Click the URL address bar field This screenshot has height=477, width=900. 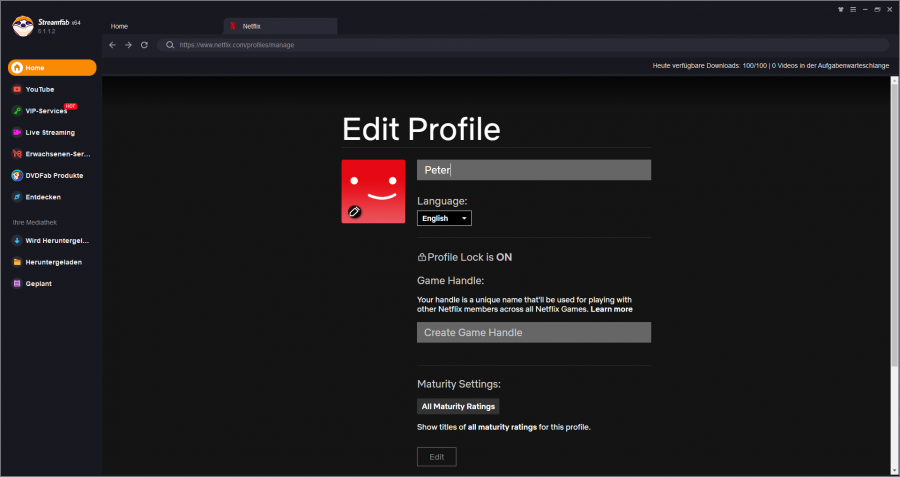pyautogui.click(x=523, y=45)
